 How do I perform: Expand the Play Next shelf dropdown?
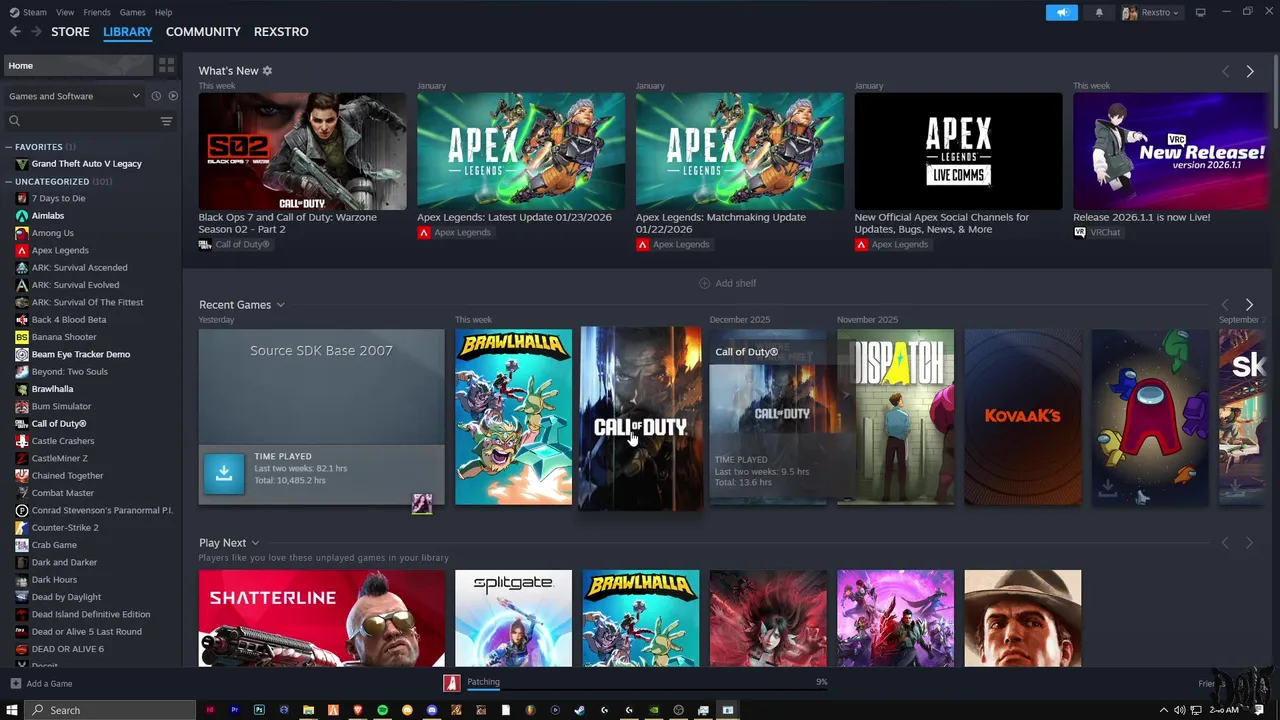(255, 543)
